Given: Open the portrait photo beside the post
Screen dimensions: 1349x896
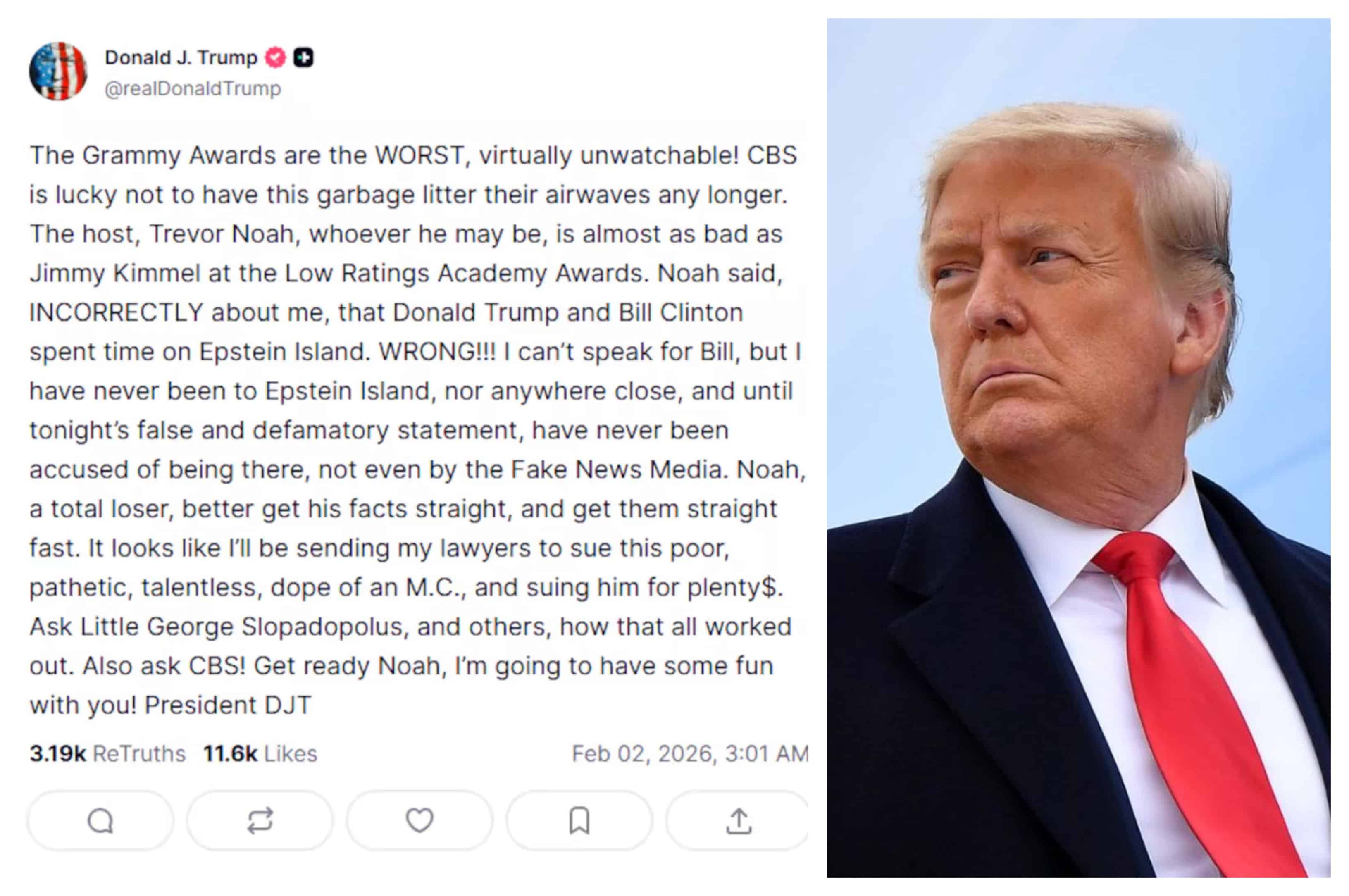Looking at the screenshot, I should coord(1078,448).
